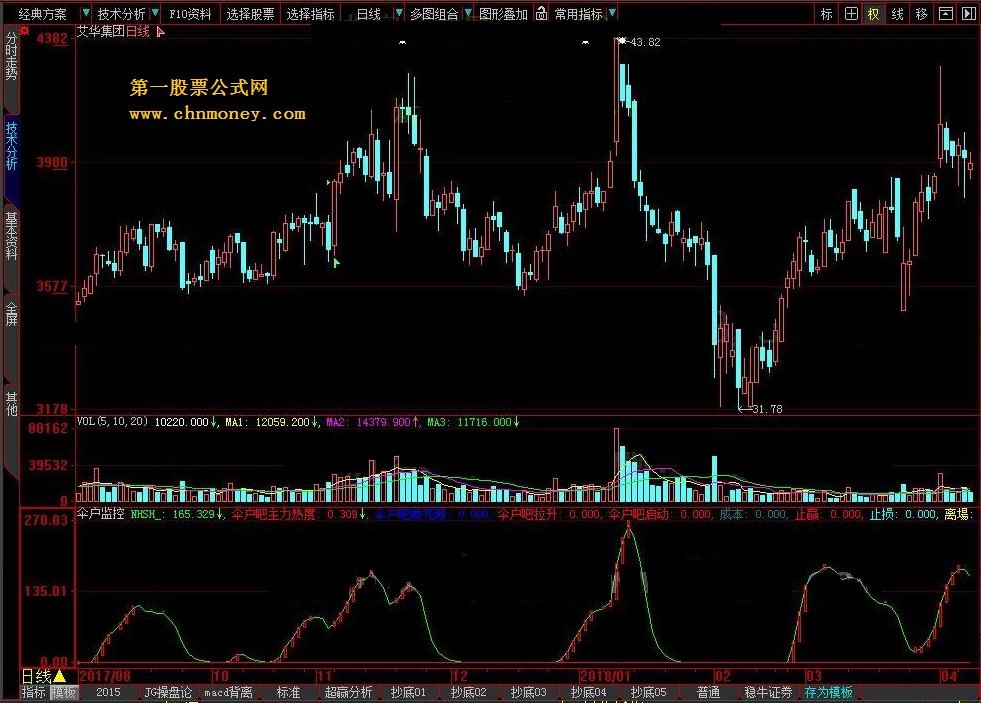Click the MA2: 14379.900 value
Screen dimensions: 981x703
coord(372,422)
